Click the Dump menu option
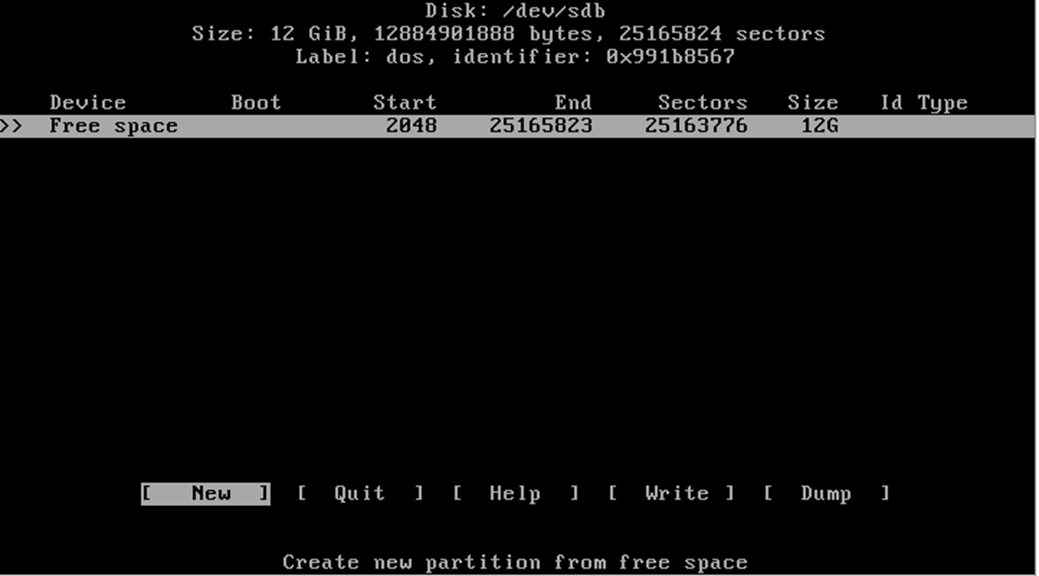The image size is (1039, 576). [826, 493]
